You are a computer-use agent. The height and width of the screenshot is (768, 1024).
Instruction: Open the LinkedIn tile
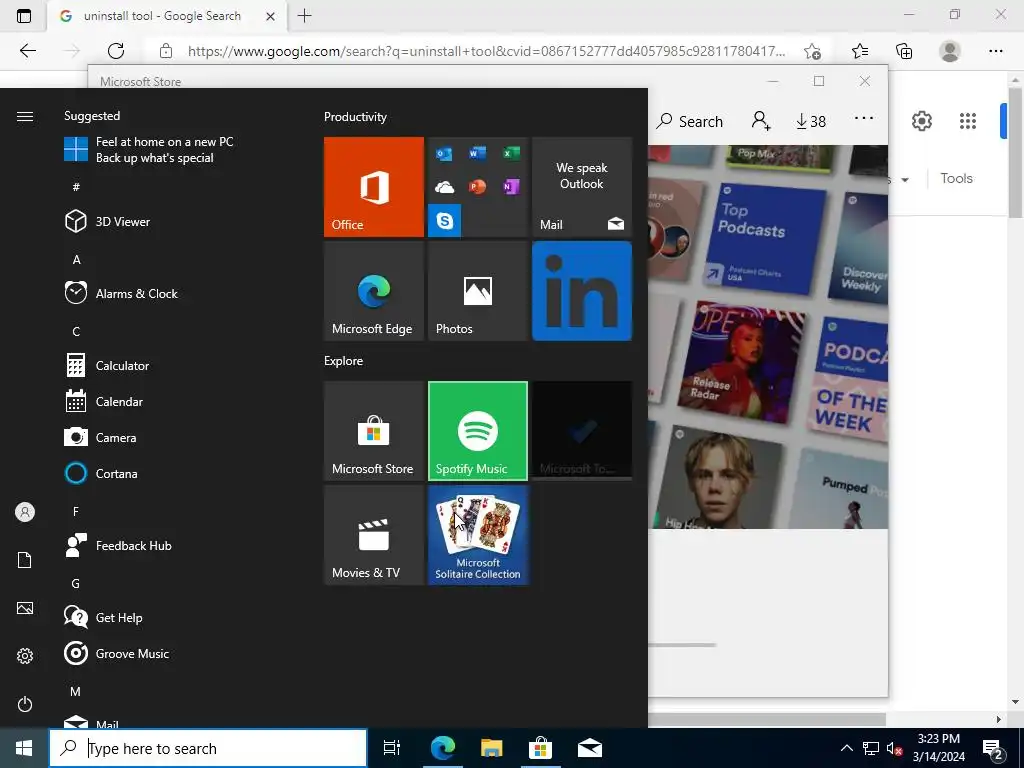[x=582, y=291]
